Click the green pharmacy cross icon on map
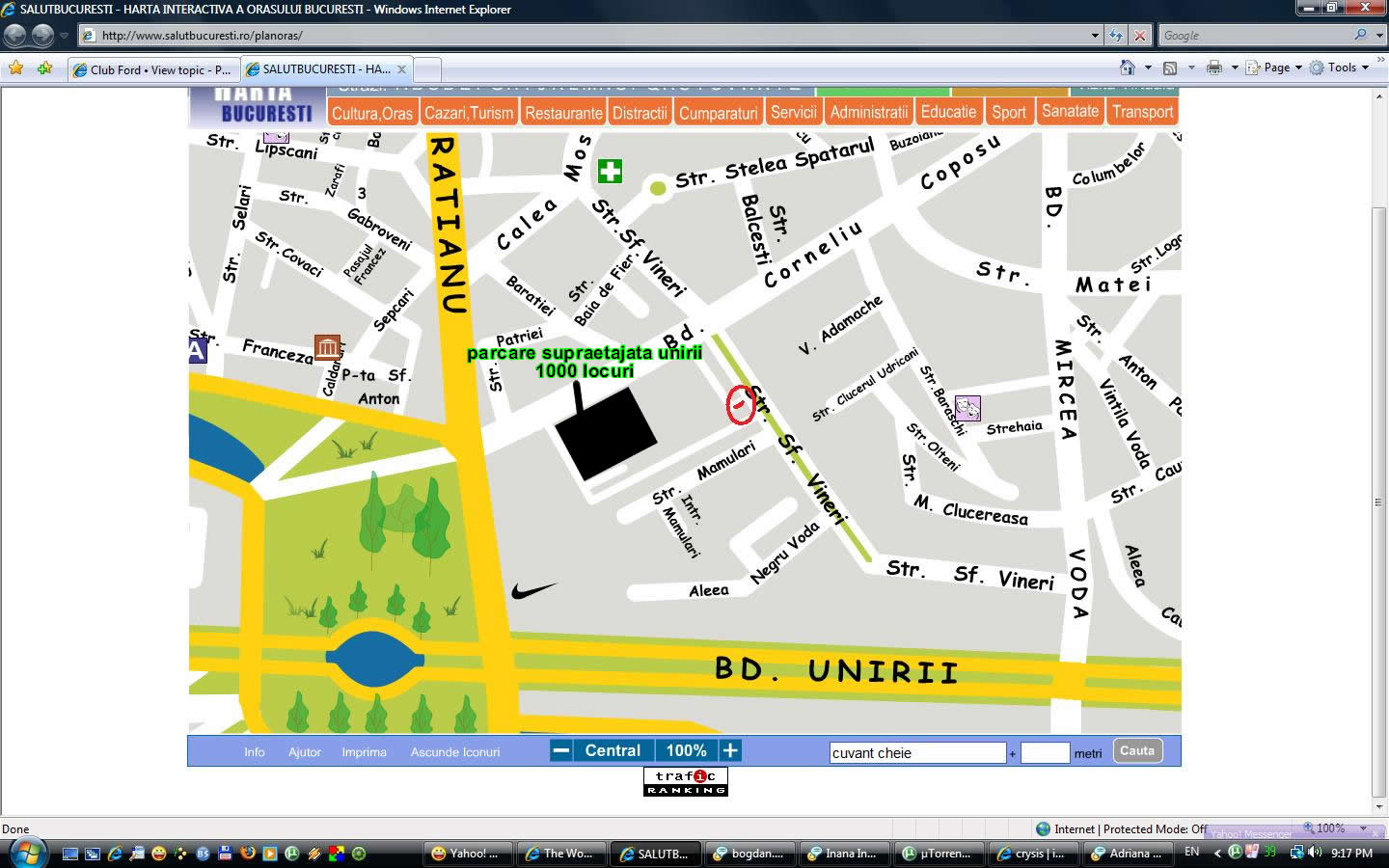 point(610,172)
